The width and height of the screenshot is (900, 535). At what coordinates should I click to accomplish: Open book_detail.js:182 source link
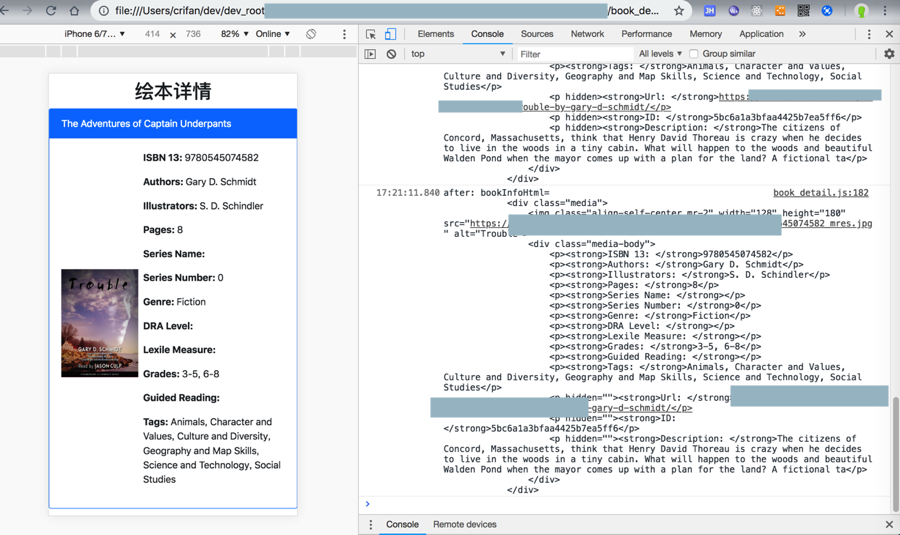click(820, 192)
